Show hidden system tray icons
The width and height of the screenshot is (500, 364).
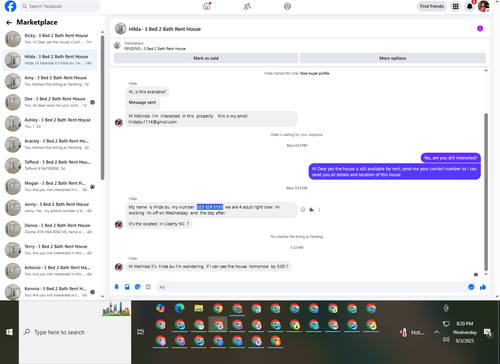pos(436,332)
